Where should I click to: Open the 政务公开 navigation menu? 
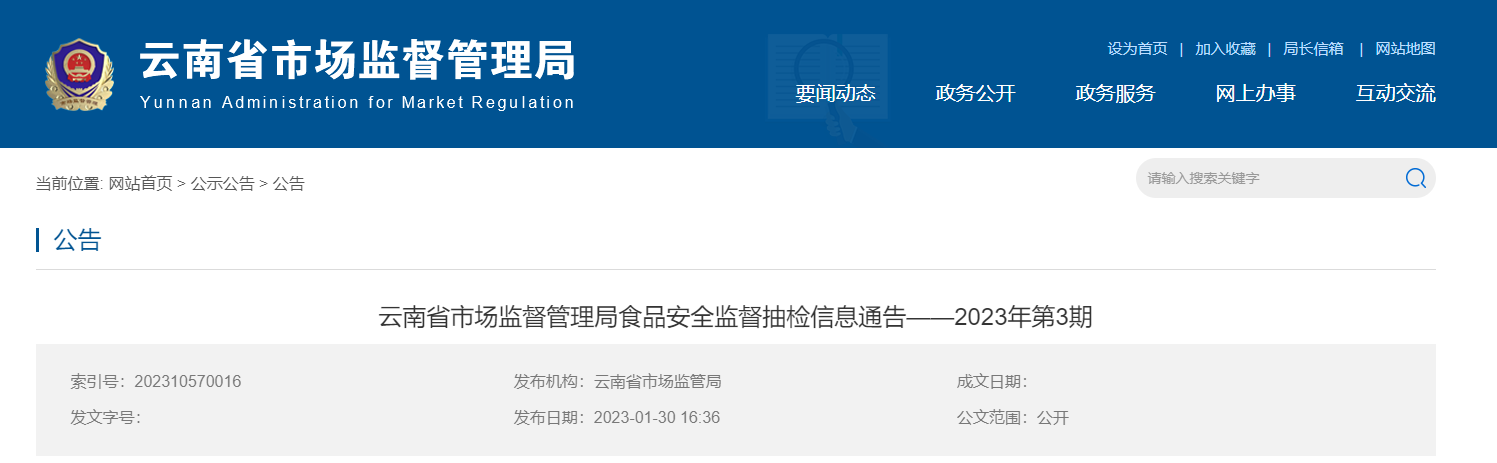(975, 93)
